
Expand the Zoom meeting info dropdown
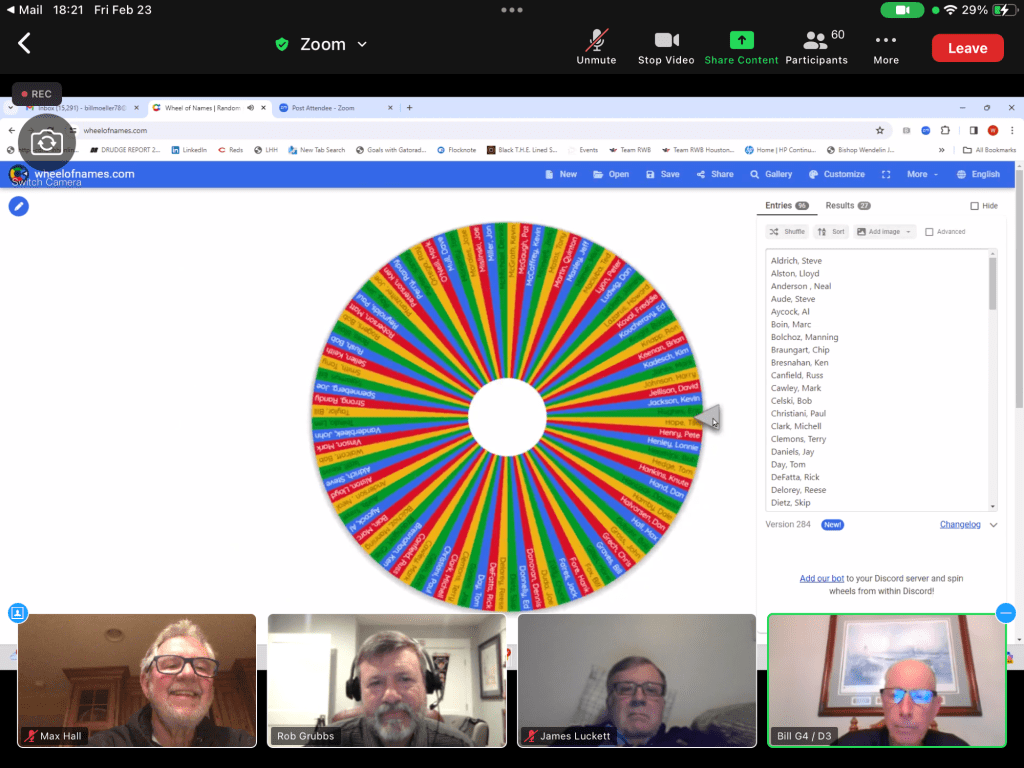(x=362, y=44)
